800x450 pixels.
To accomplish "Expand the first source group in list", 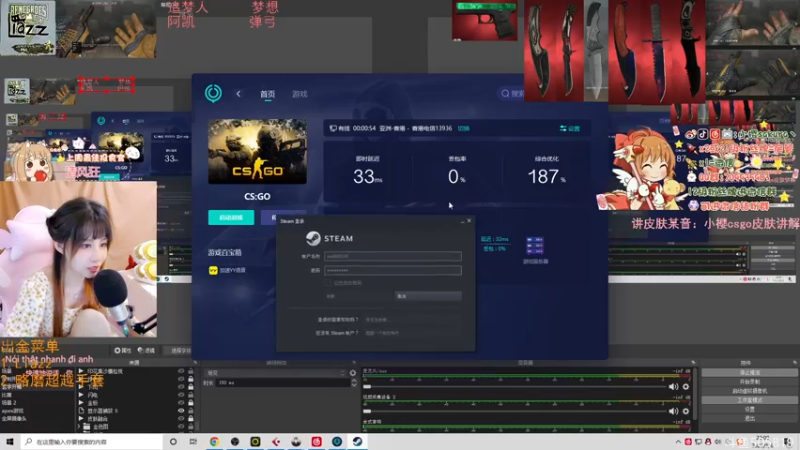I will (81, 371).
